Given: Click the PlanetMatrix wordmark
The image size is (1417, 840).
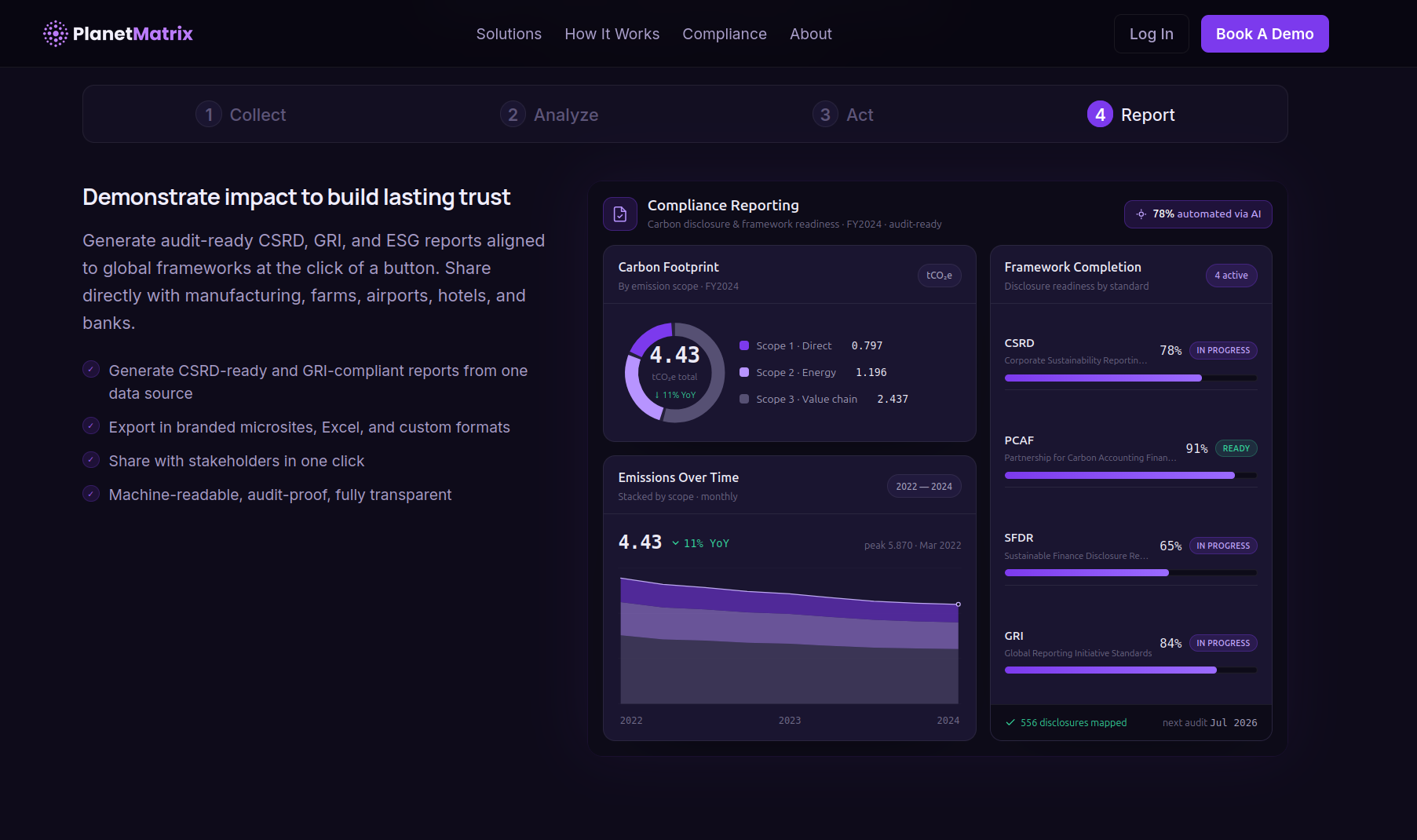Looking at the screenshot, I should click(133, 34).
